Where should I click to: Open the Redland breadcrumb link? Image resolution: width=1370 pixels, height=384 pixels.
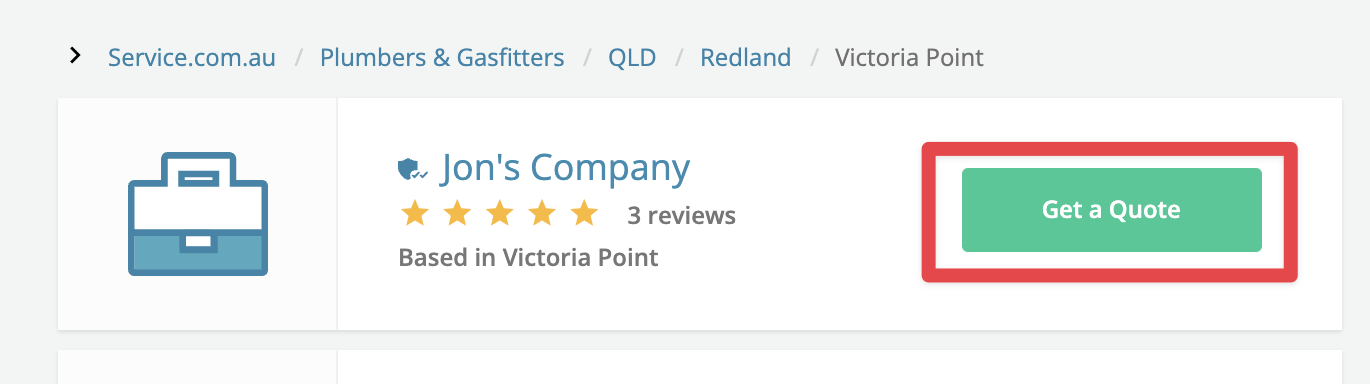[746, 57]
